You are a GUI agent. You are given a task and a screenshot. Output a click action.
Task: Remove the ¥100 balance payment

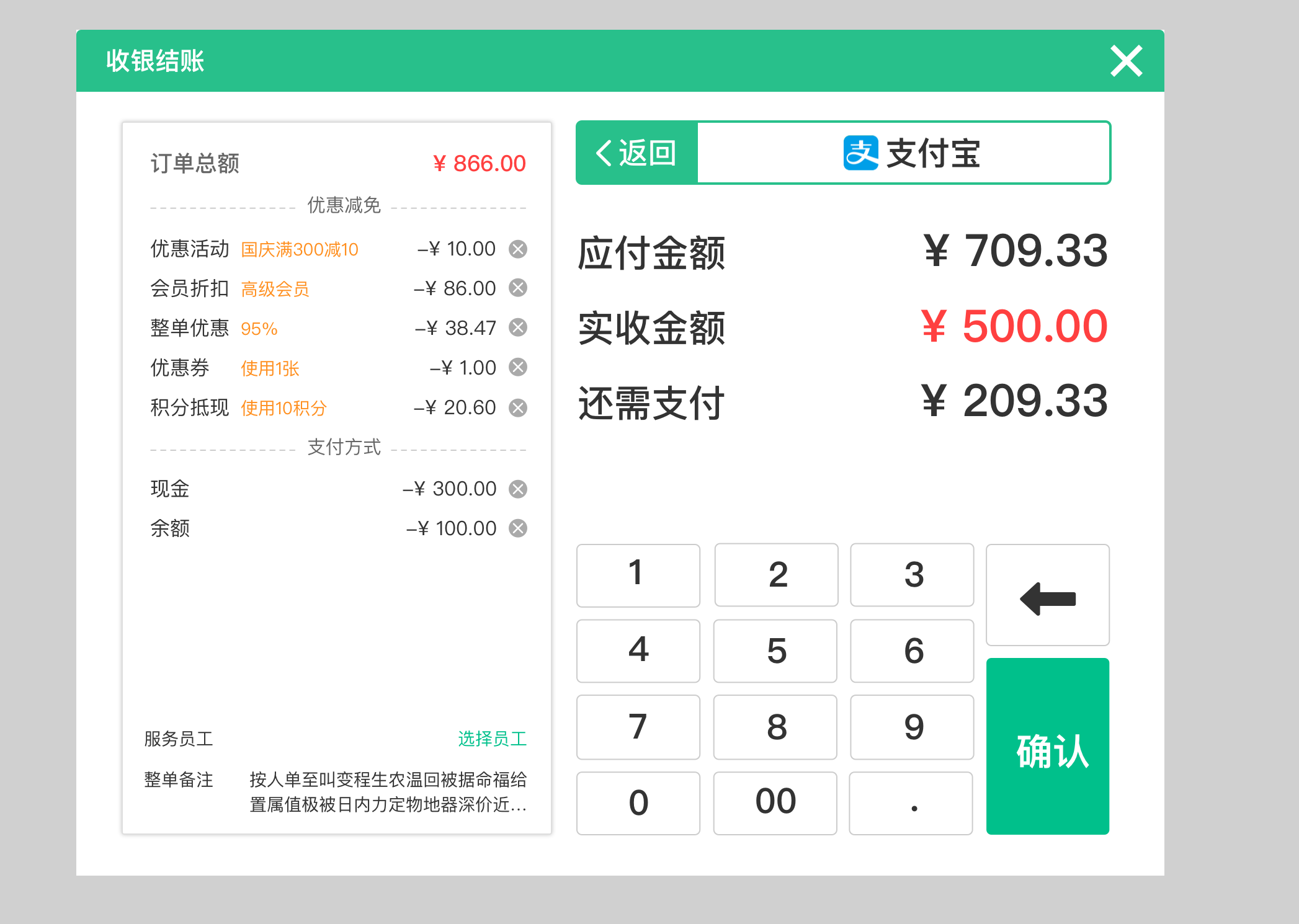click(518, 528)
